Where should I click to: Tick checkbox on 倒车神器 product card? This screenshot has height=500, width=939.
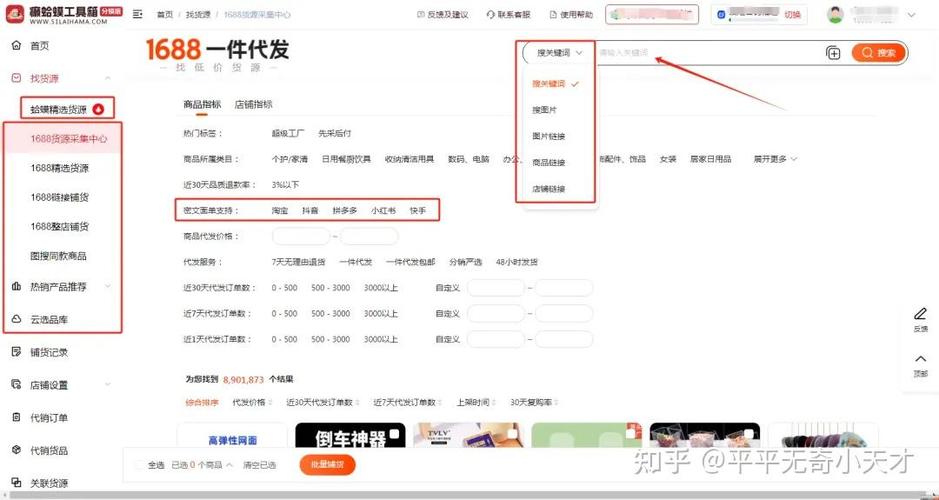[x=394, y=433]
